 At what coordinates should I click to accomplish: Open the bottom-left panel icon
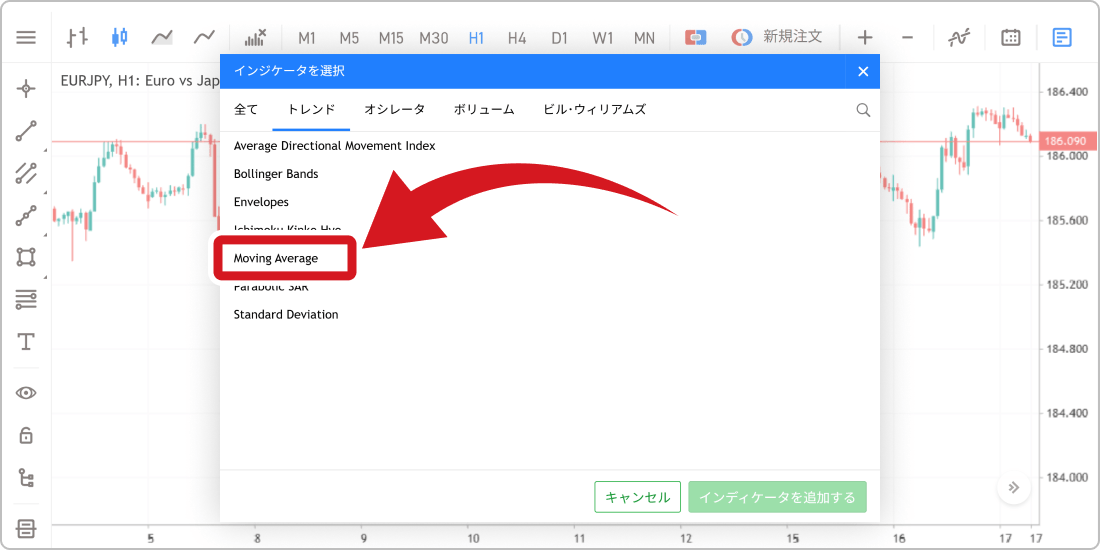tap(26, 528)
